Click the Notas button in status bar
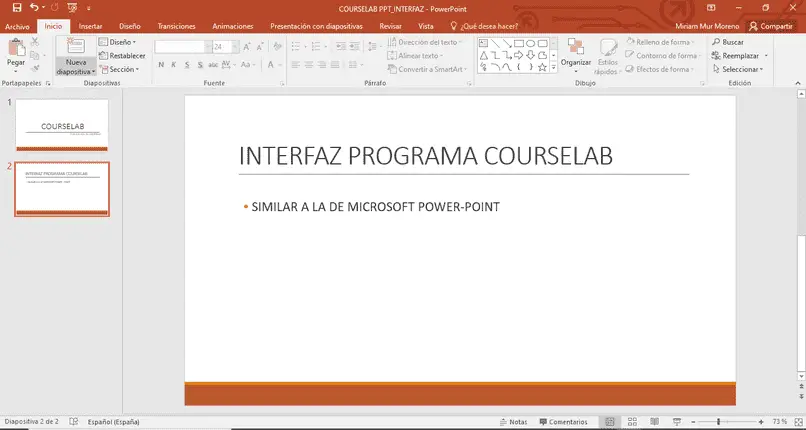The image size is (806, 430). (x=514, y=422)
